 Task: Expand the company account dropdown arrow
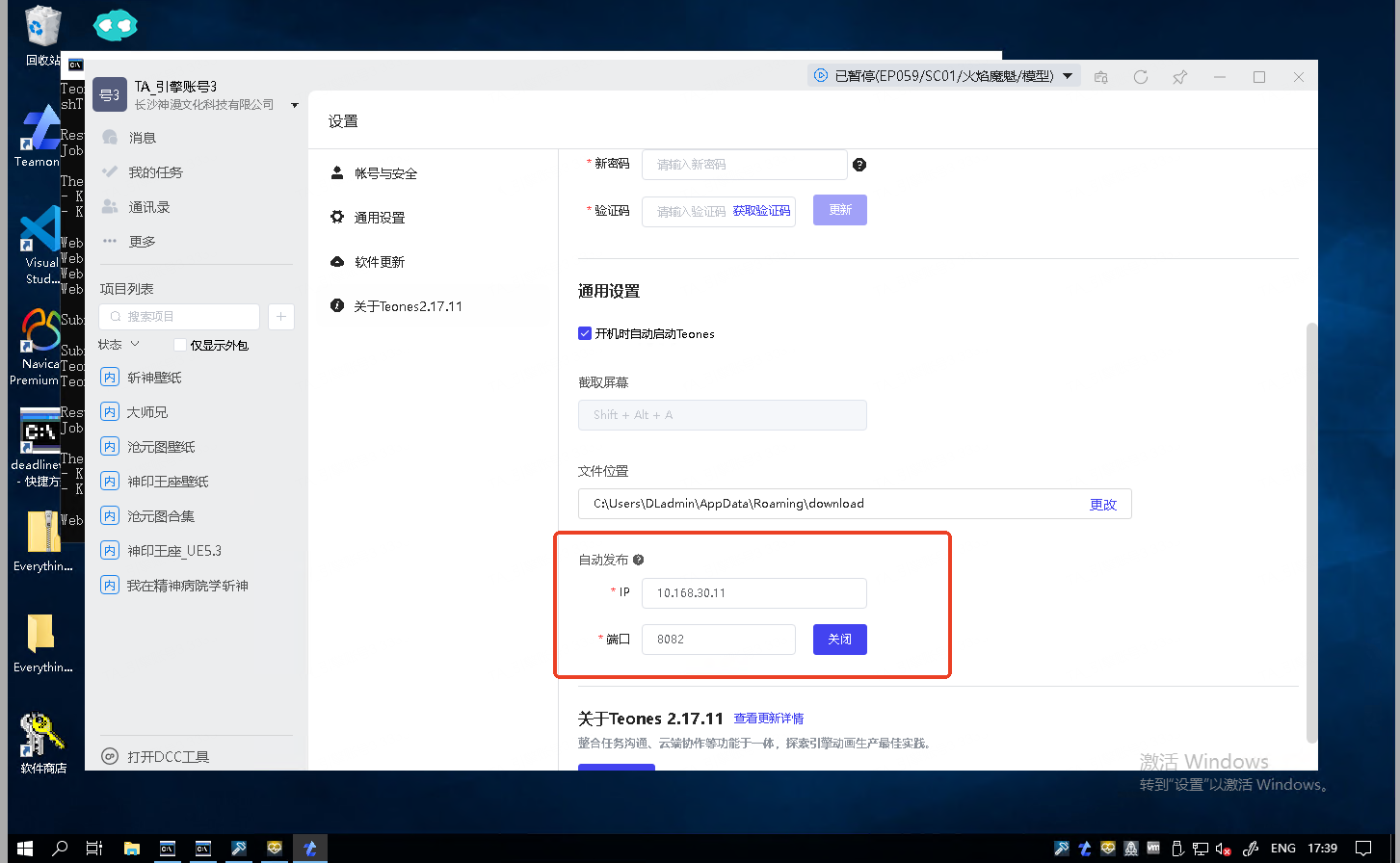point(295,105)
